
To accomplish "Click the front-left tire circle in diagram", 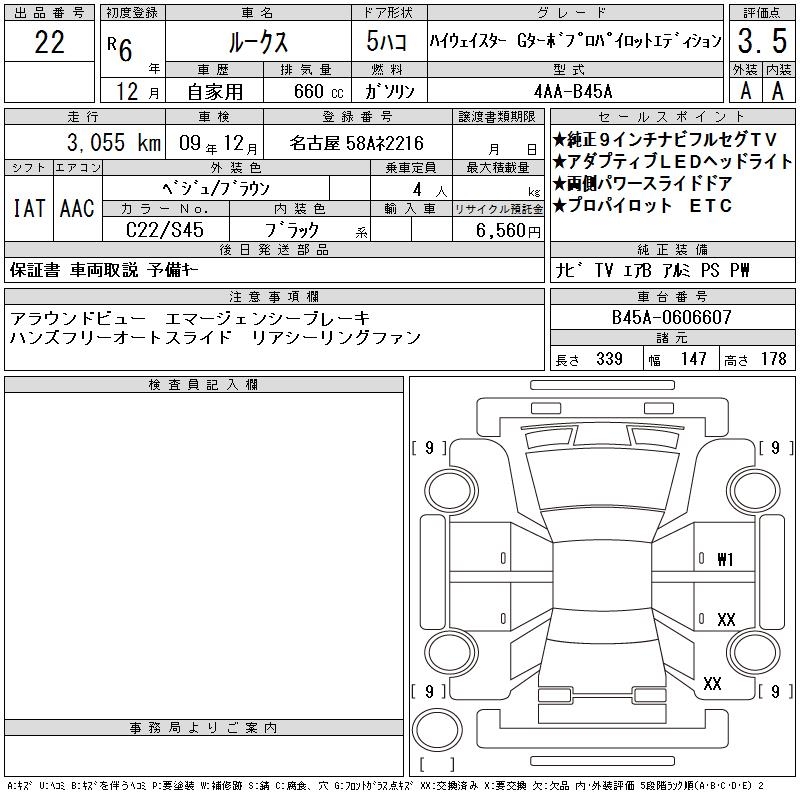I will coord(451,491).
